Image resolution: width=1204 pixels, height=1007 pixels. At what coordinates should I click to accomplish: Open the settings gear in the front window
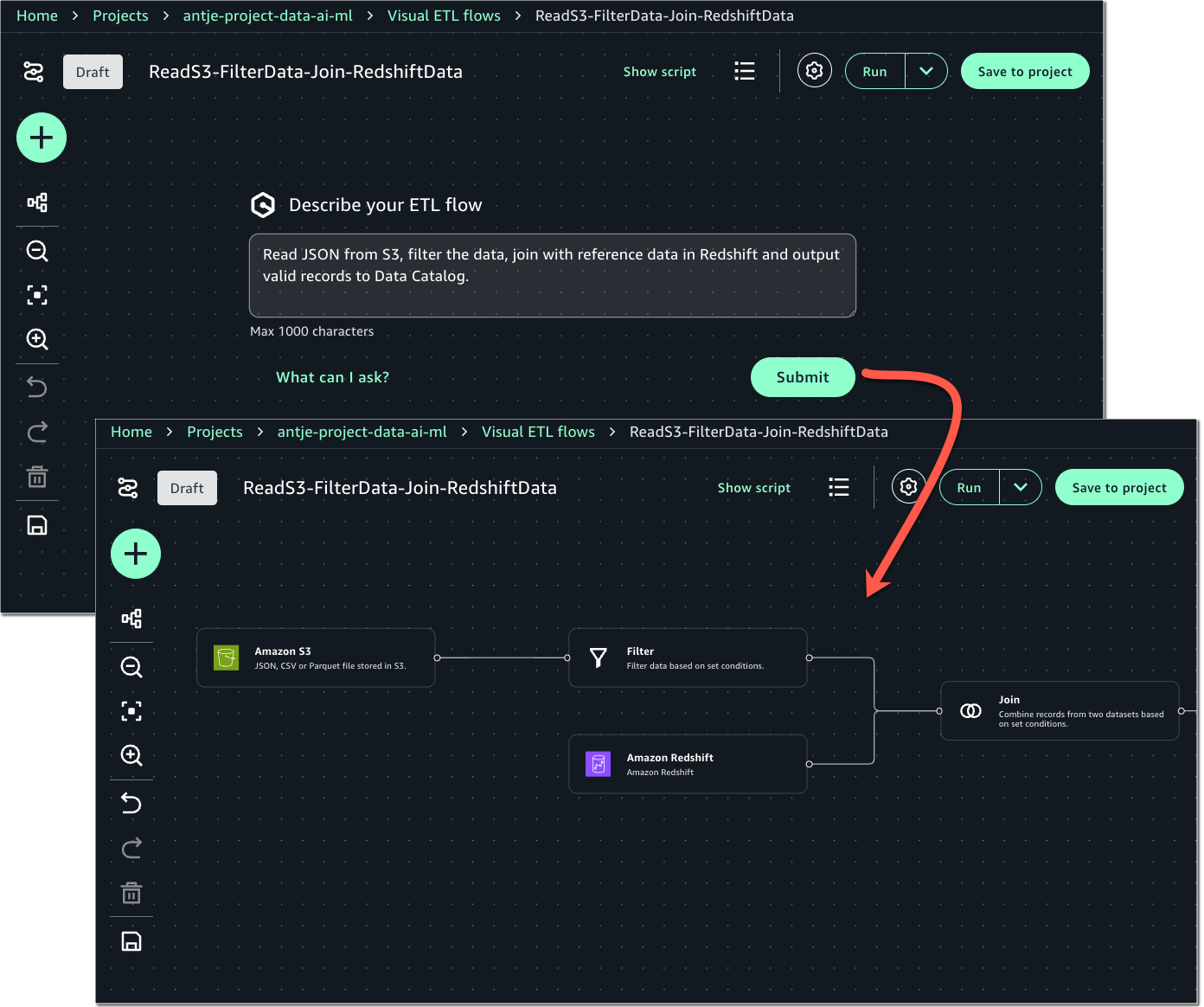(908, 487)
